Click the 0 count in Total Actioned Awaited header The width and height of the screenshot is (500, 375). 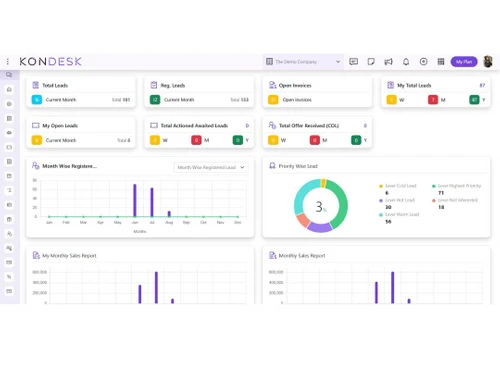tap(247, 126)
